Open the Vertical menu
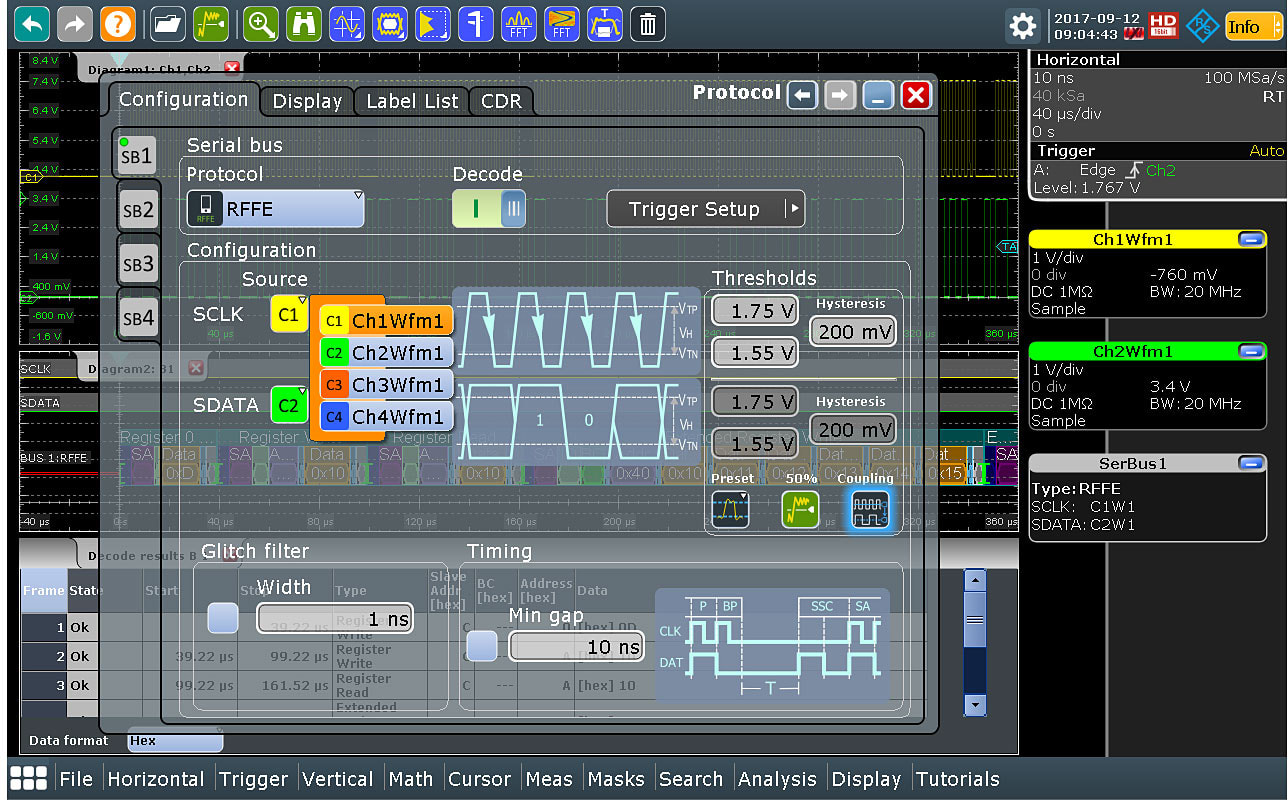This screenshot has width=1288, height=800. 338,779
